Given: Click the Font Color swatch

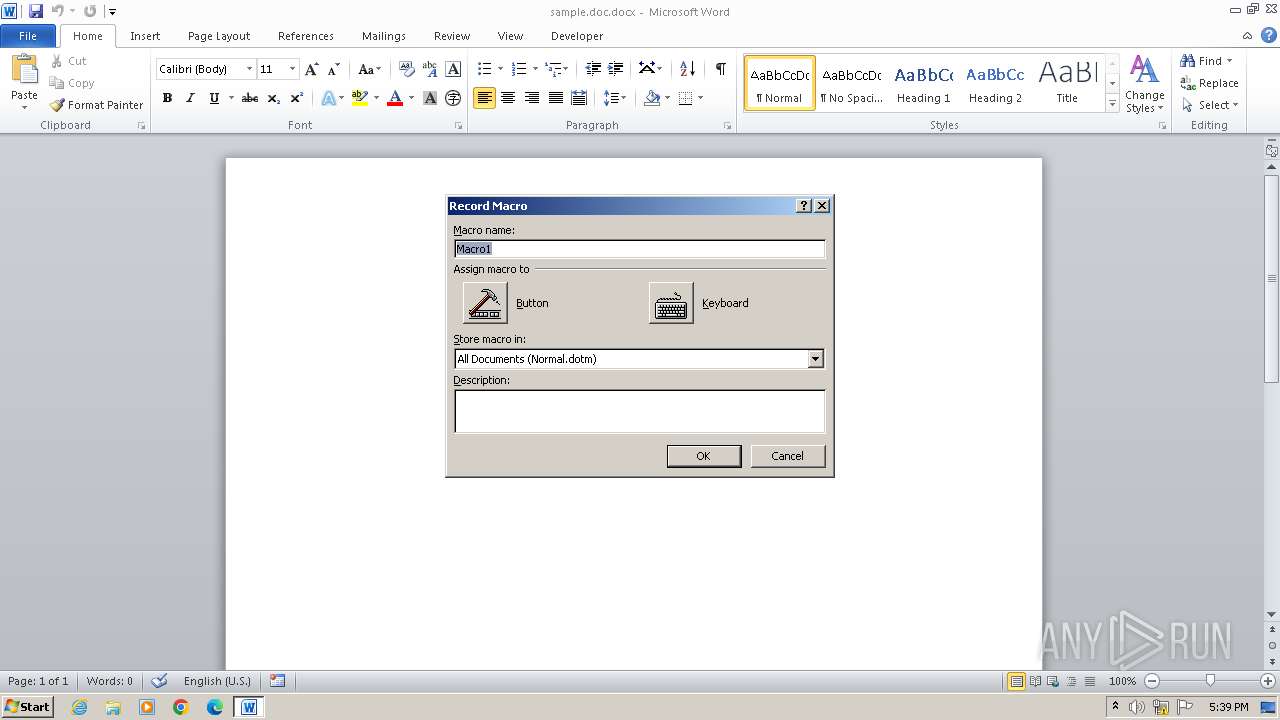Looking at the screenshot, I should click(x=395, y=98).
